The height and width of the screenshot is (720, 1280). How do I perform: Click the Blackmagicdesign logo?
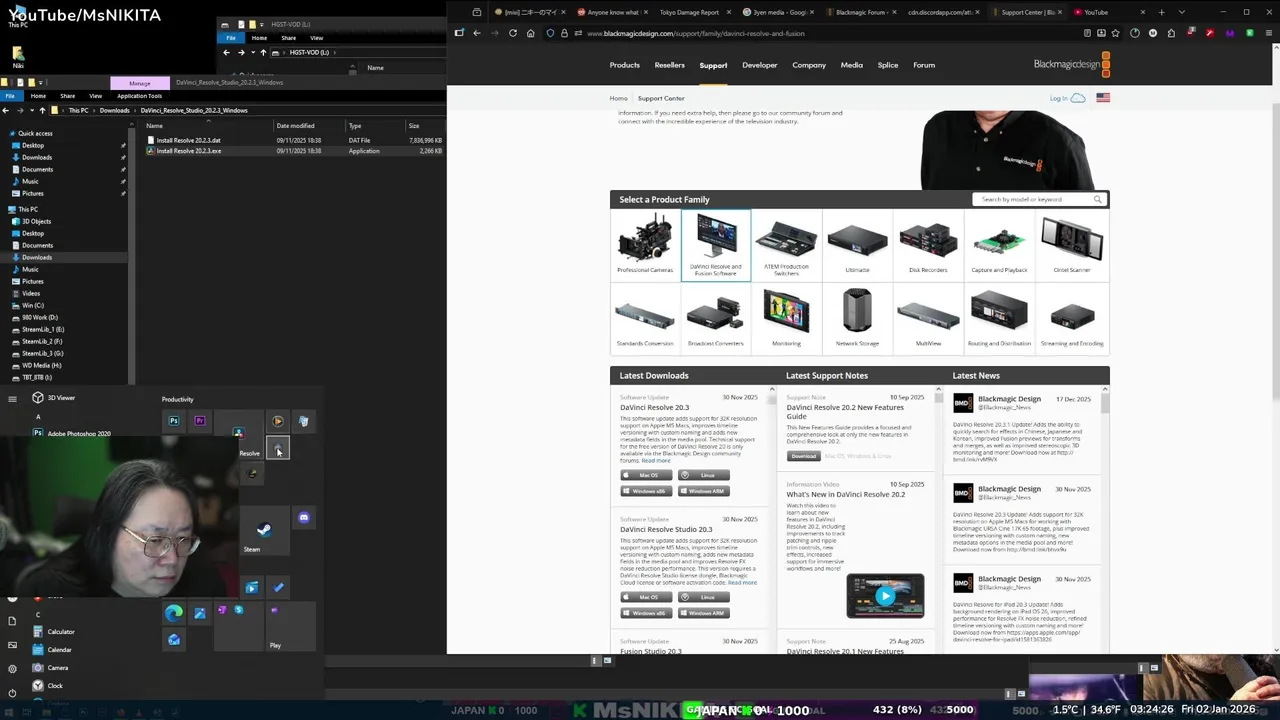point(1071,65)
